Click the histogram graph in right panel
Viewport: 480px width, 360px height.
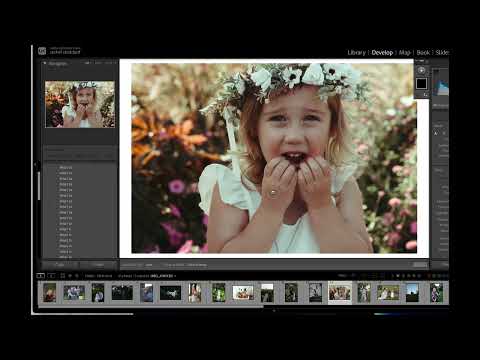[x=440, y=82]
